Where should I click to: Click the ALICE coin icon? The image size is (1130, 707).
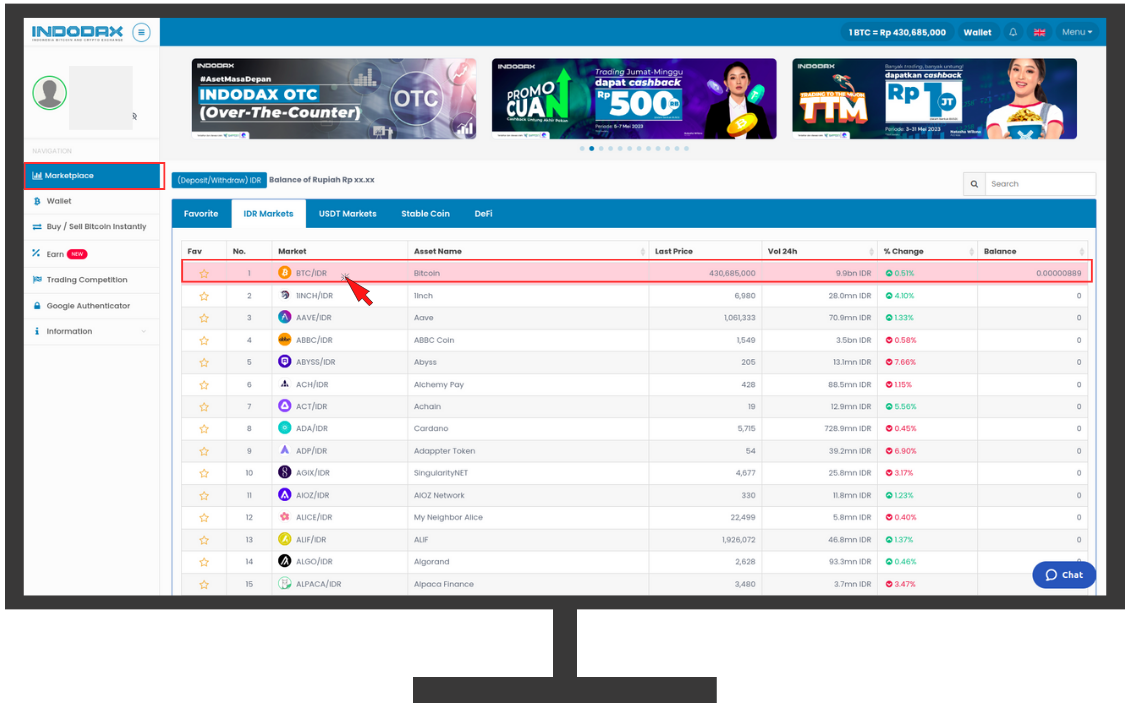(x=285, y=517)
